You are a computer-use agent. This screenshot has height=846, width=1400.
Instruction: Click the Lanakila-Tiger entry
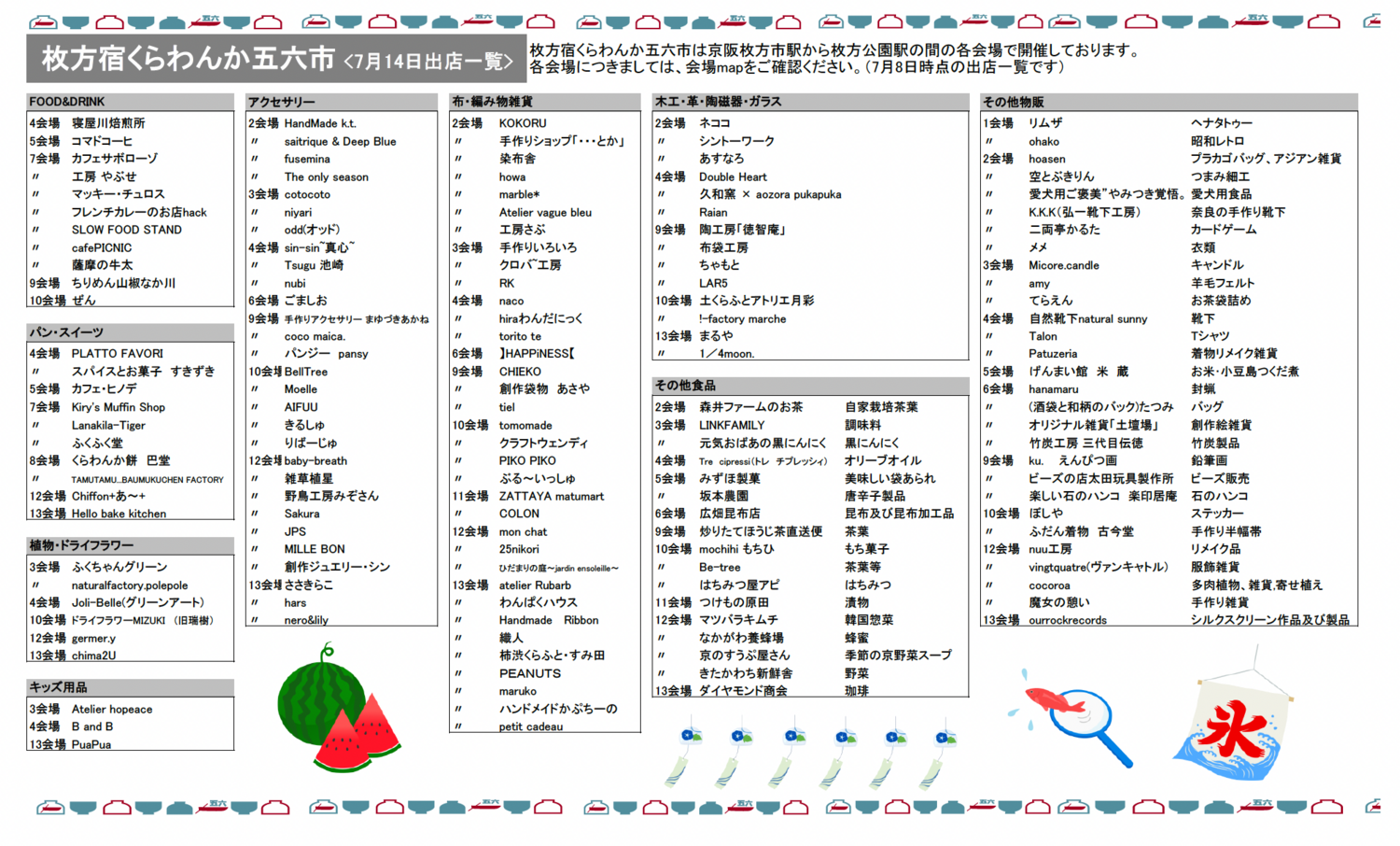108,425
